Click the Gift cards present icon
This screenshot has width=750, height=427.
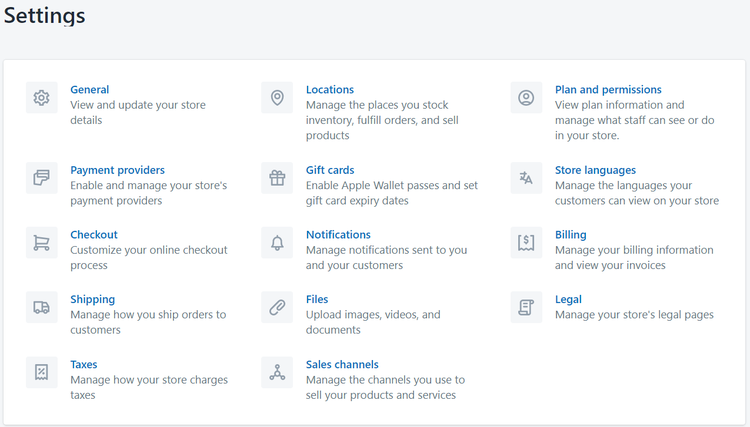(x=277, y=178)
